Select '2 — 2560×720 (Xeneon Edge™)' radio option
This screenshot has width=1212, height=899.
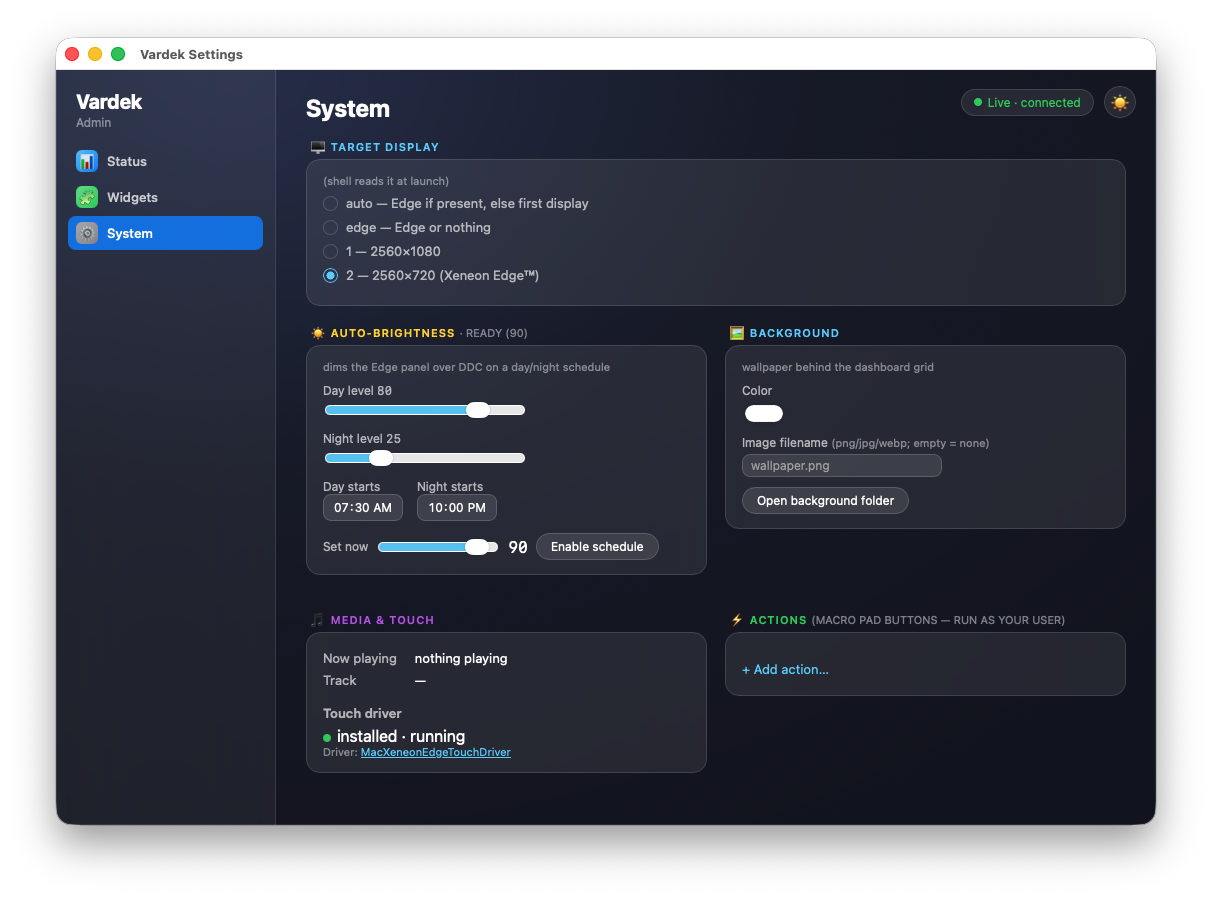click(x=331, y=275)
